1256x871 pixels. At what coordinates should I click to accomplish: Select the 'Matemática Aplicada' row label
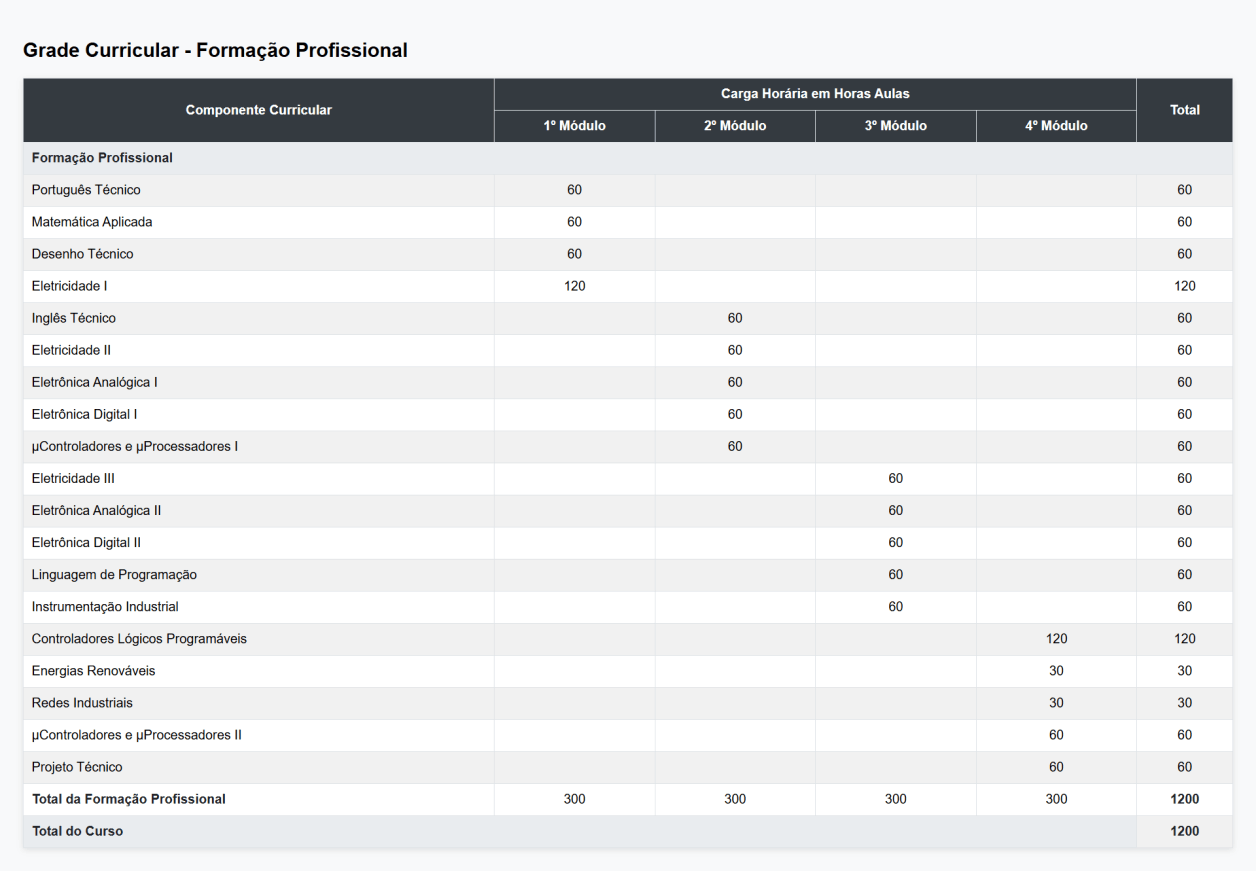pyautogui.click(x=92, y=222)
